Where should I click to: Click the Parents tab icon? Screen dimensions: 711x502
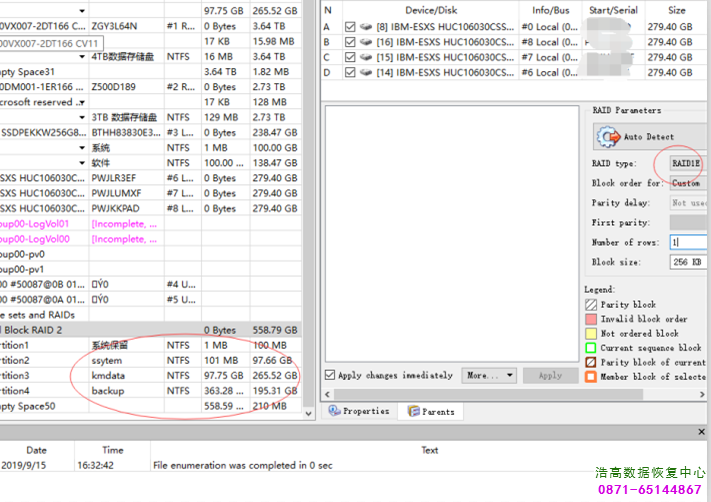[x=413, y=411]
